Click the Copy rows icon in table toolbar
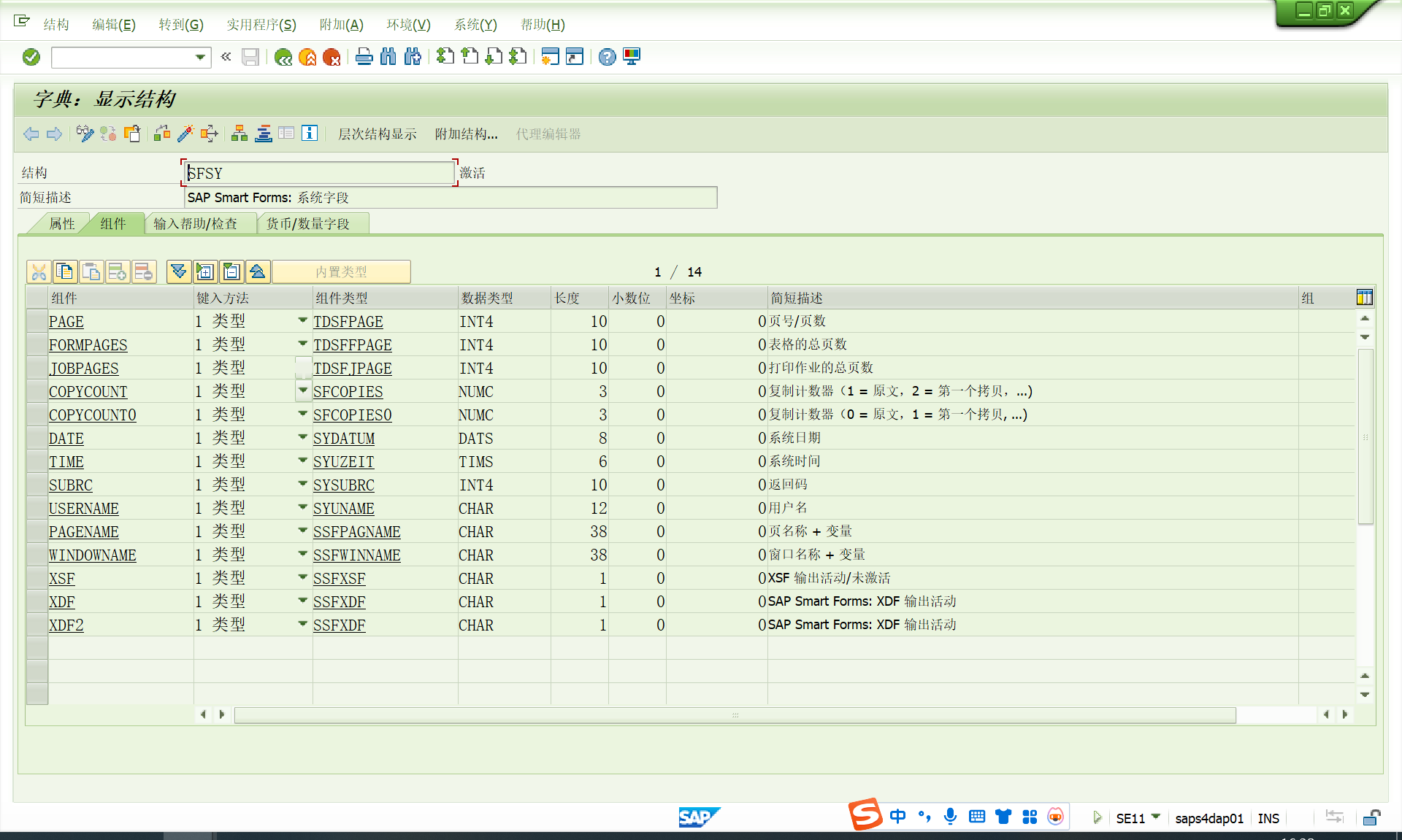 (x=65, y=272)
